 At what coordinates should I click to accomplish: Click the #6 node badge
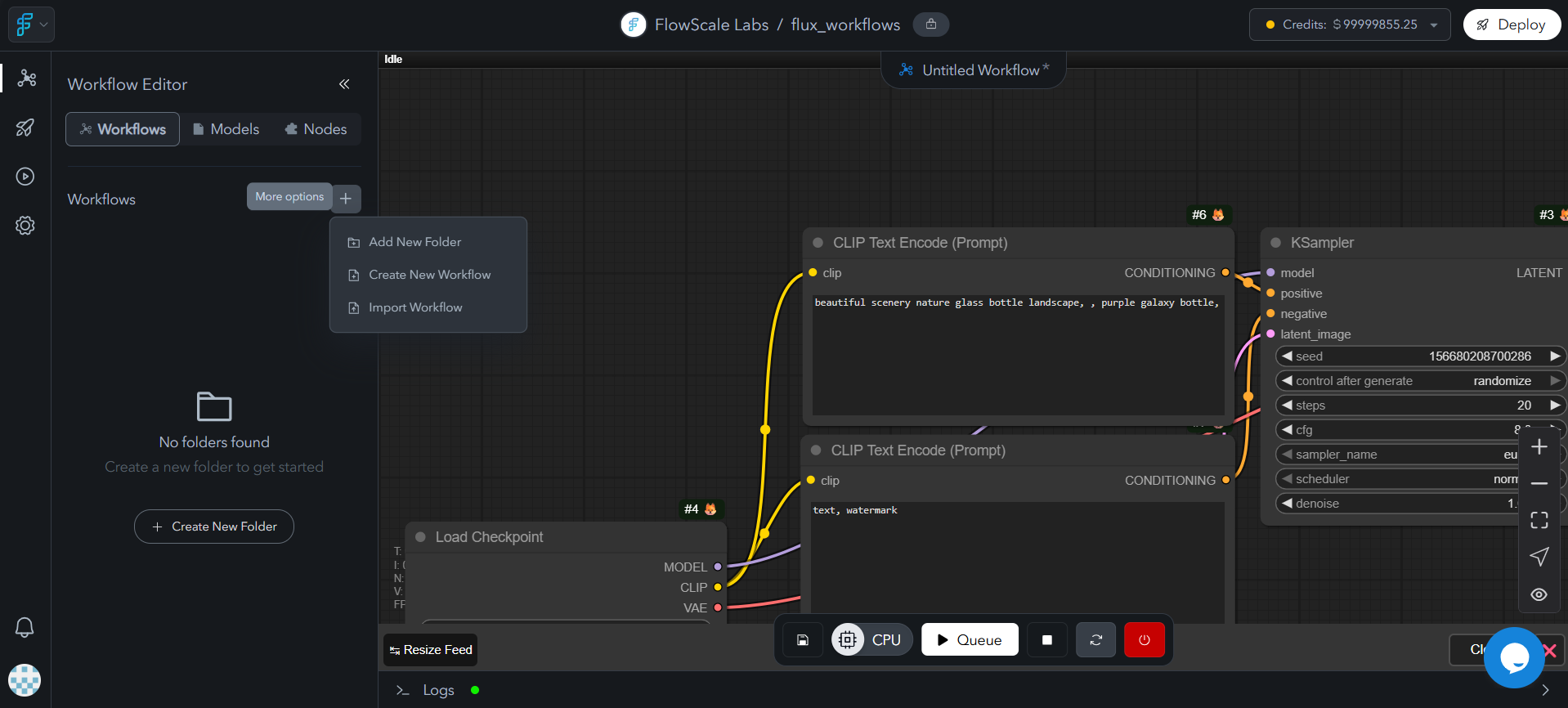1208,215
